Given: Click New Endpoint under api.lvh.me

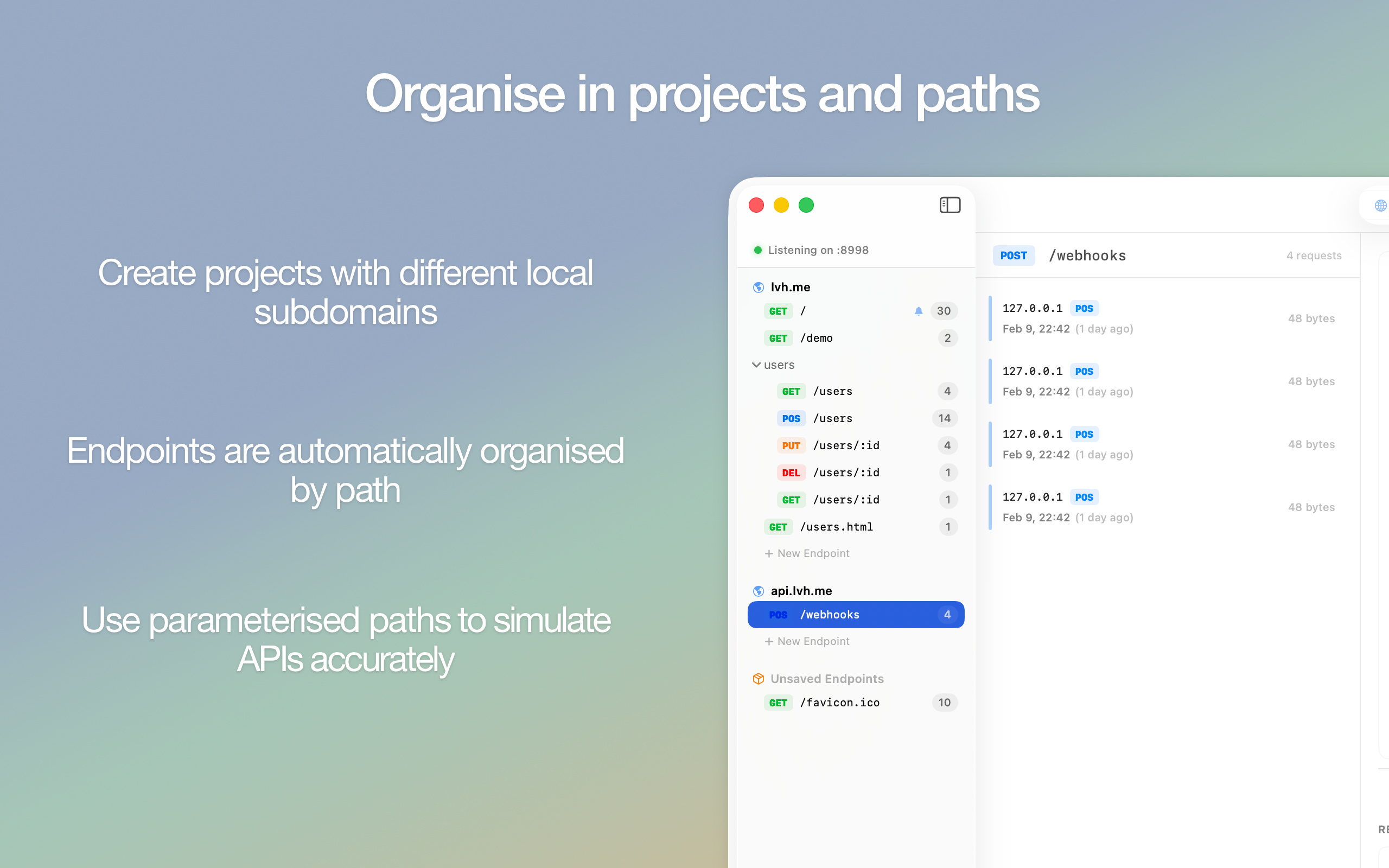Looking at the screenshot, I should point(806,641).
